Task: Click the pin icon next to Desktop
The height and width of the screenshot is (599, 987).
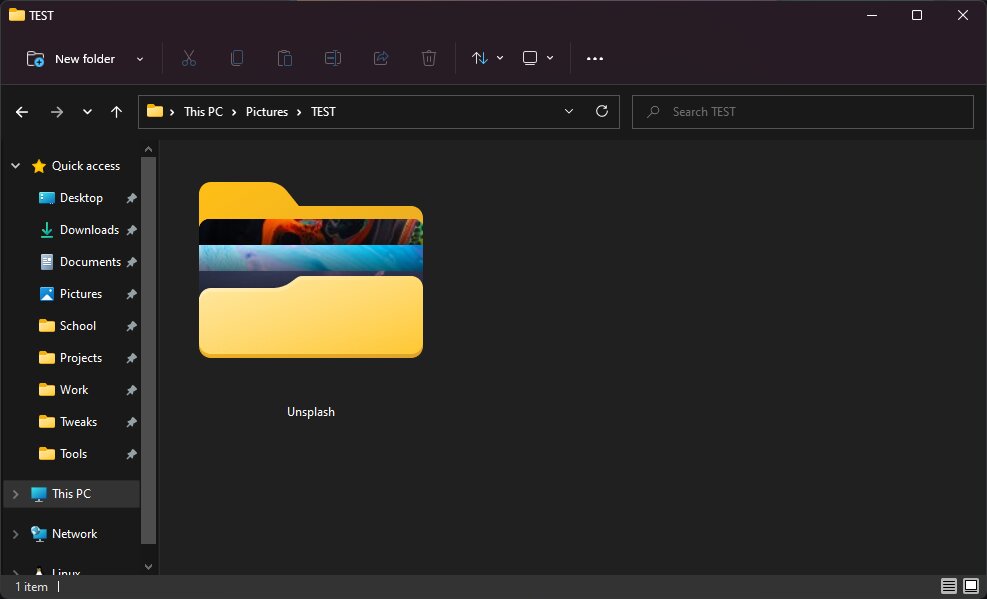Action: (x=132, y=198)
